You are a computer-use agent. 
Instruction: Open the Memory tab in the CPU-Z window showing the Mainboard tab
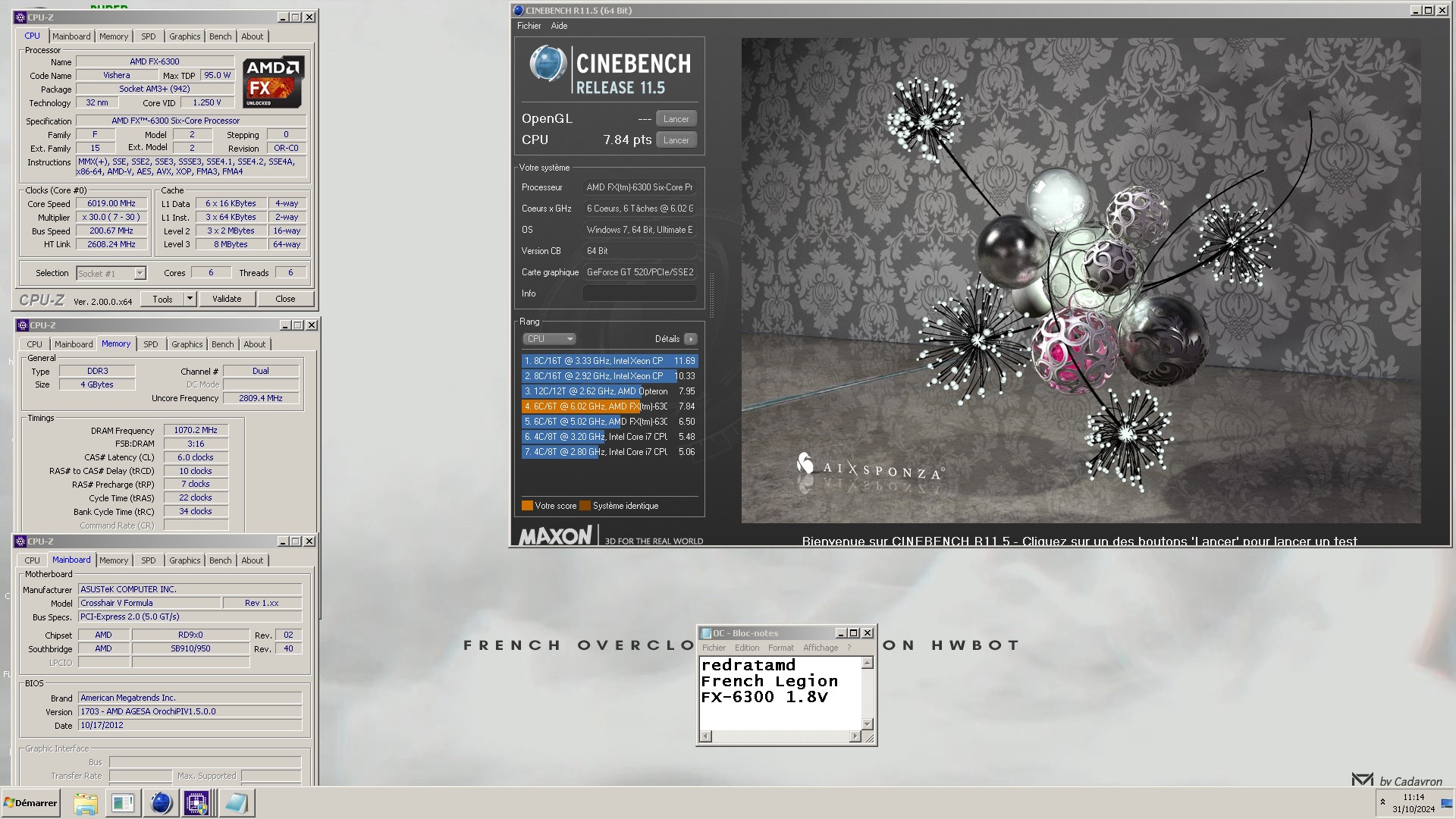tap(114, 560)
